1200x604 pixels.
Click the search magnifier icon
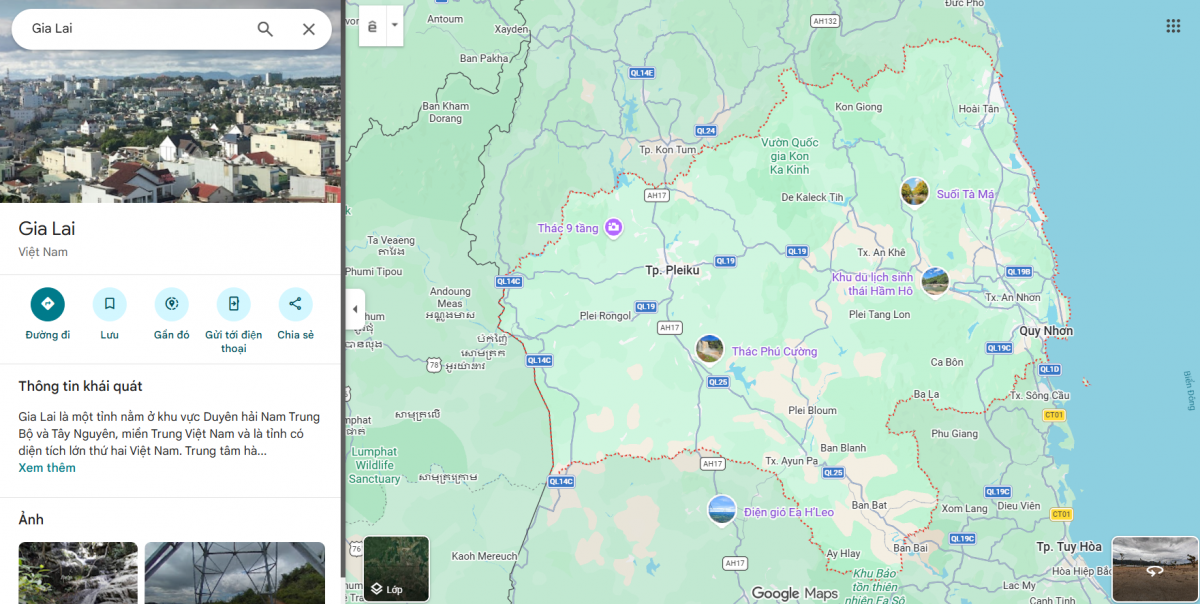point(264,29)
